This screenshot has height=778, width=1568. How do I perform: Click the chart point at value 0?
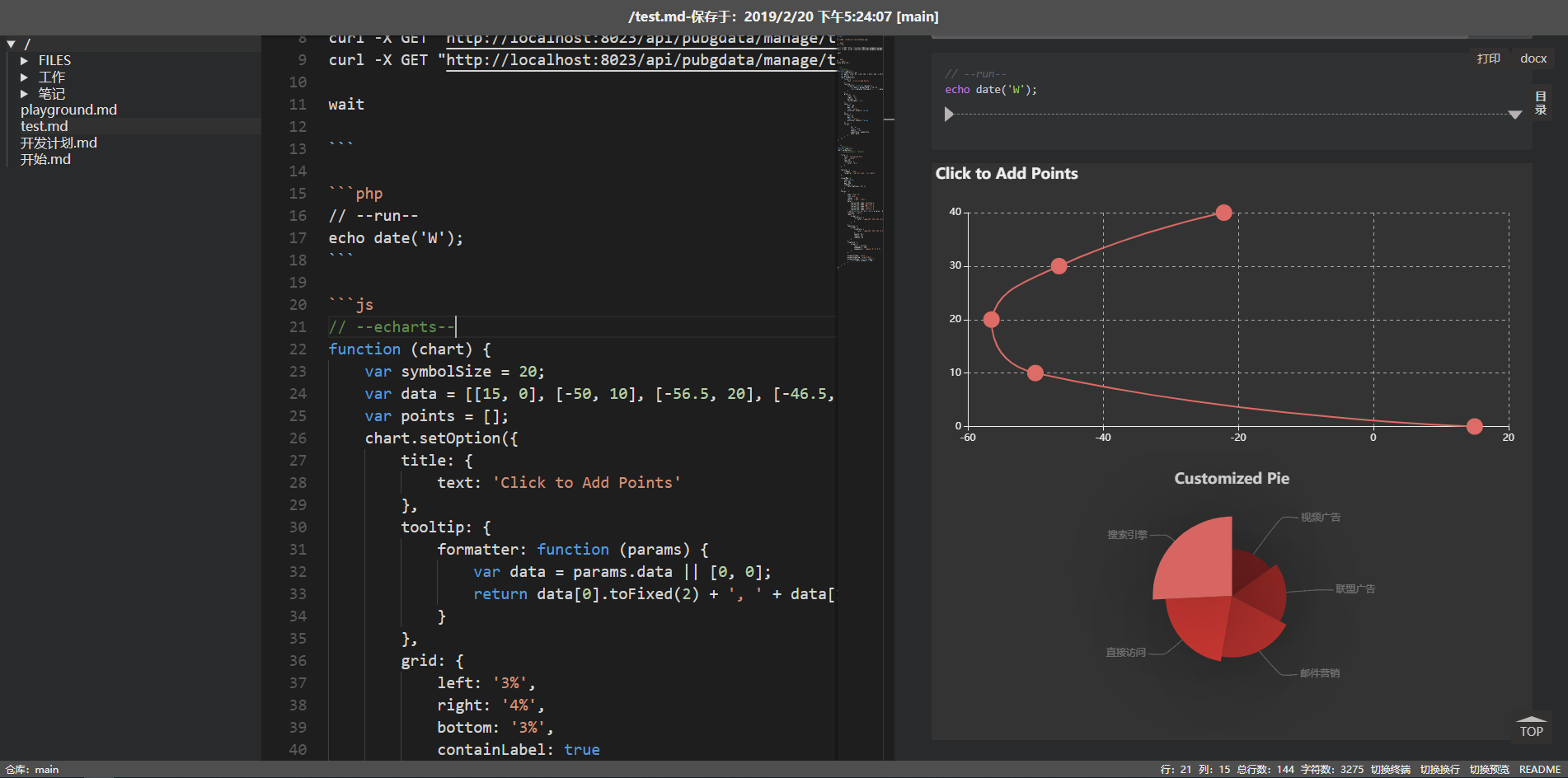click(1475, 426)
